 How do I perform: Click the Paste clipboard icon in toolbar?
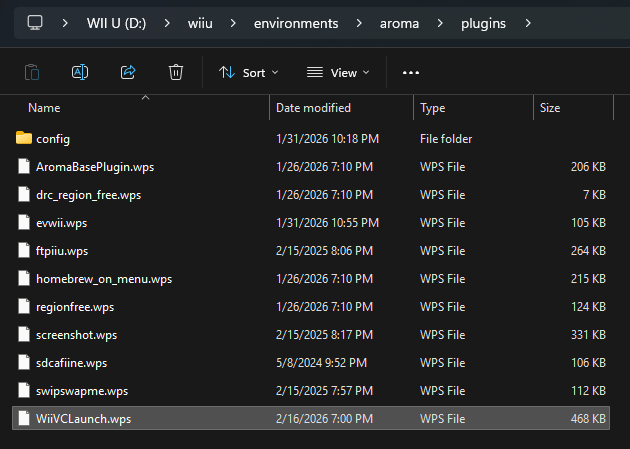click(32, 72)
